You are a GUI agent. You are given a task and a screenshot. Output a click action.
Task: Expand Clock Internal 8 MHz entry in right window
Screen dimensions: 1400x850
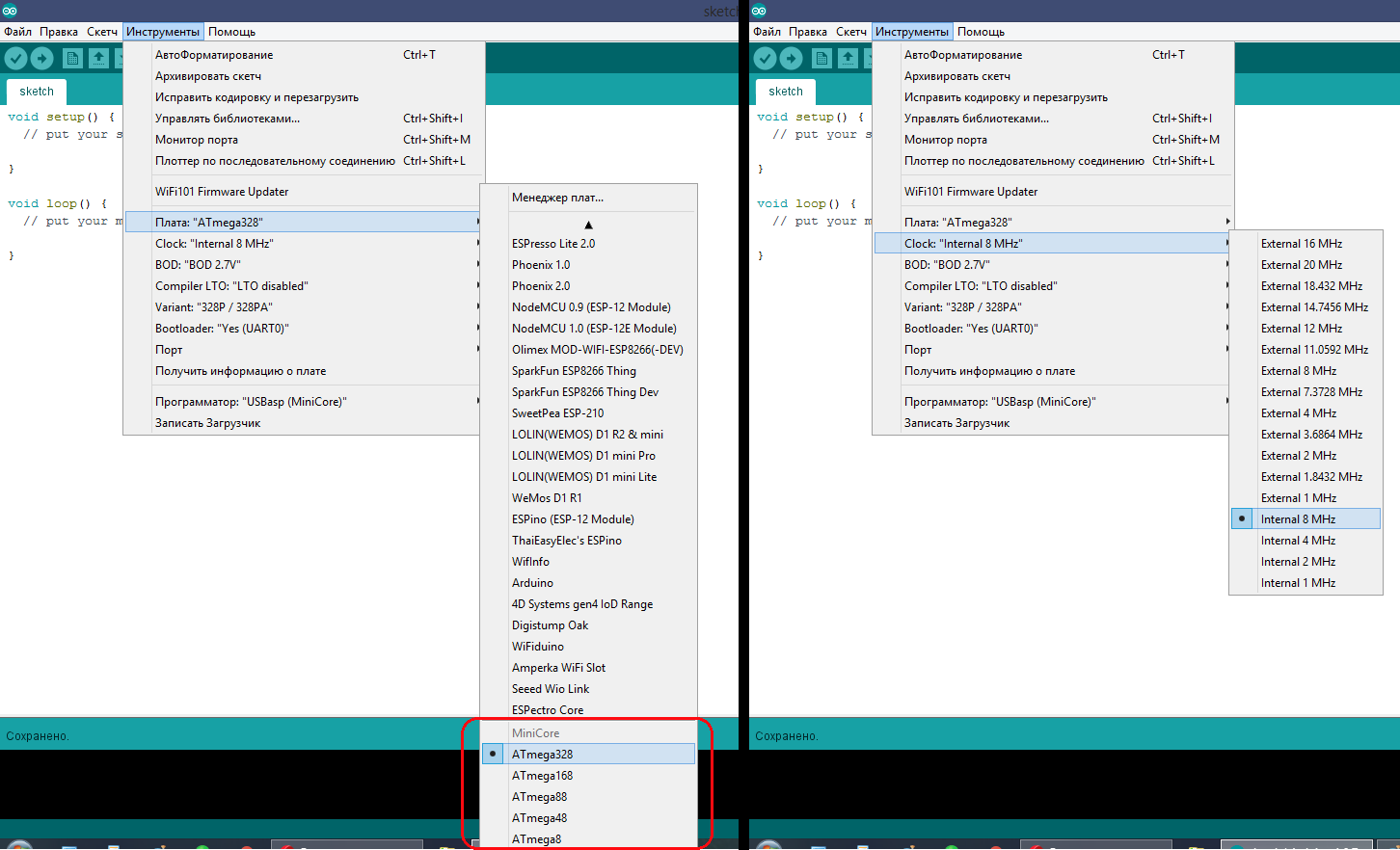point(1053,244)
